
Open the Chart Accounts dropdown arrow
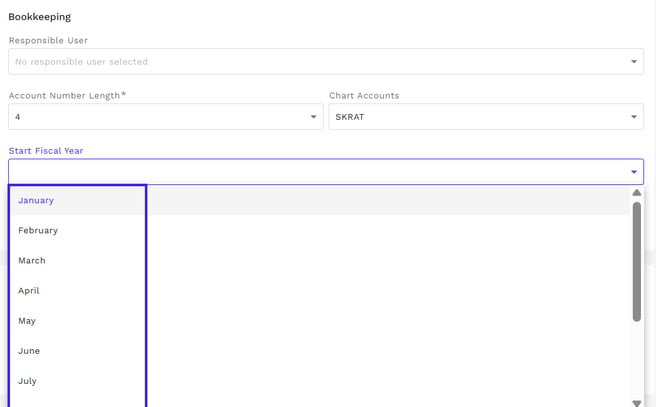pyautogui.click(x=633, y=117)
